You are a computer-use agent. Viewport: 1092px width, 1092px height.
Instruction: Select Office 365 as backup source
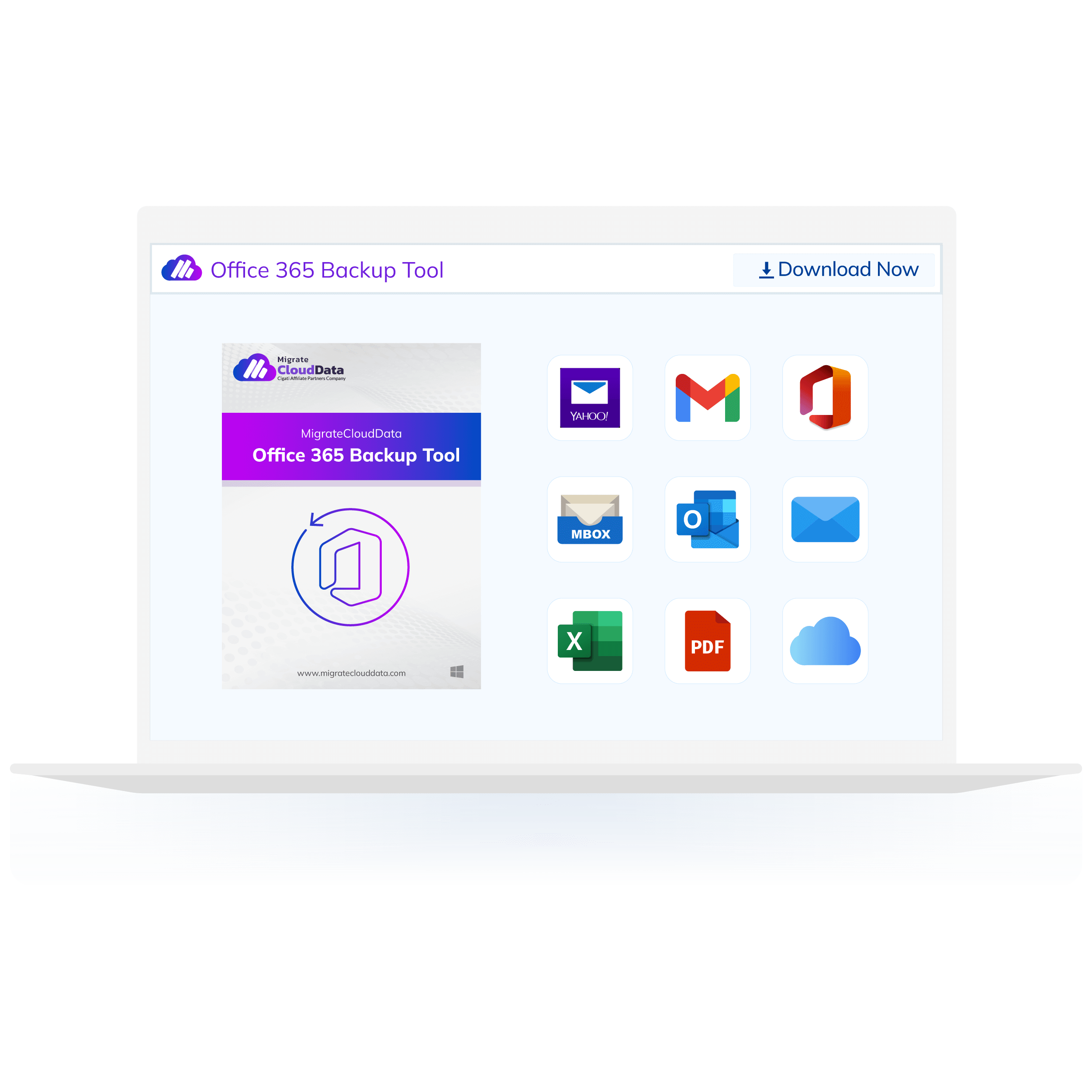(x=825, y=398)
